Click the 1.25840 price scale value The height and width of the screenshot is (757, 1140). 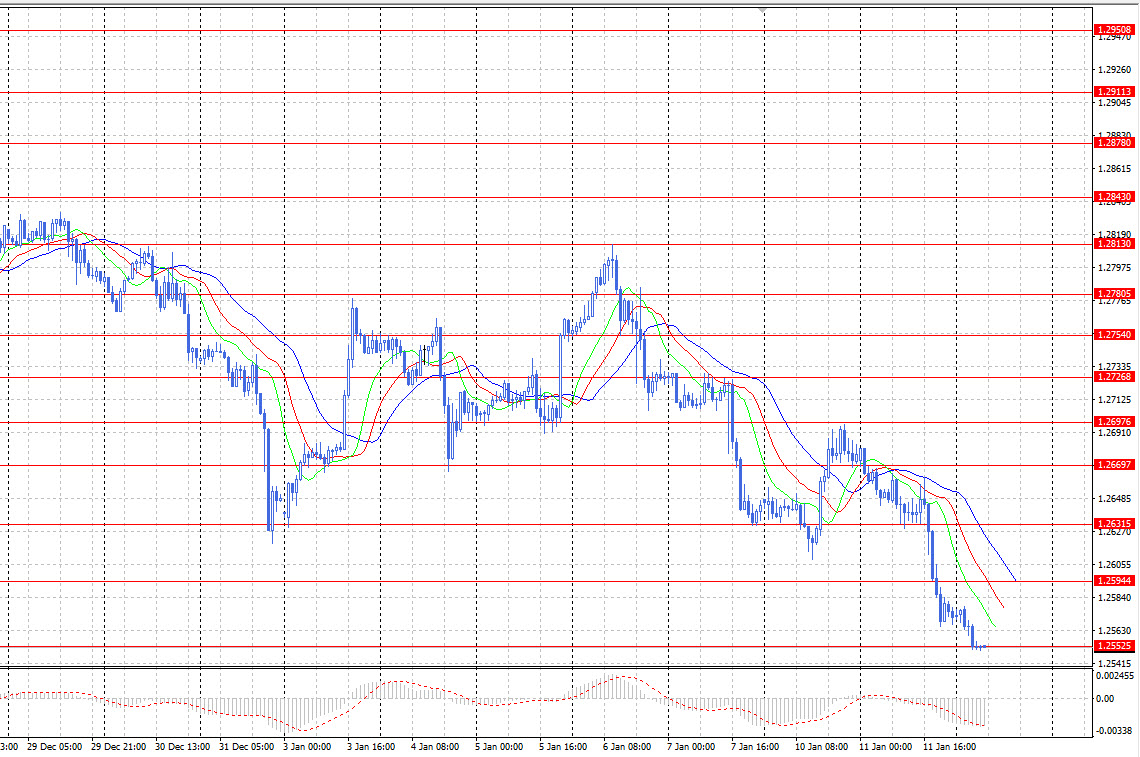[x=1115, y=598]
